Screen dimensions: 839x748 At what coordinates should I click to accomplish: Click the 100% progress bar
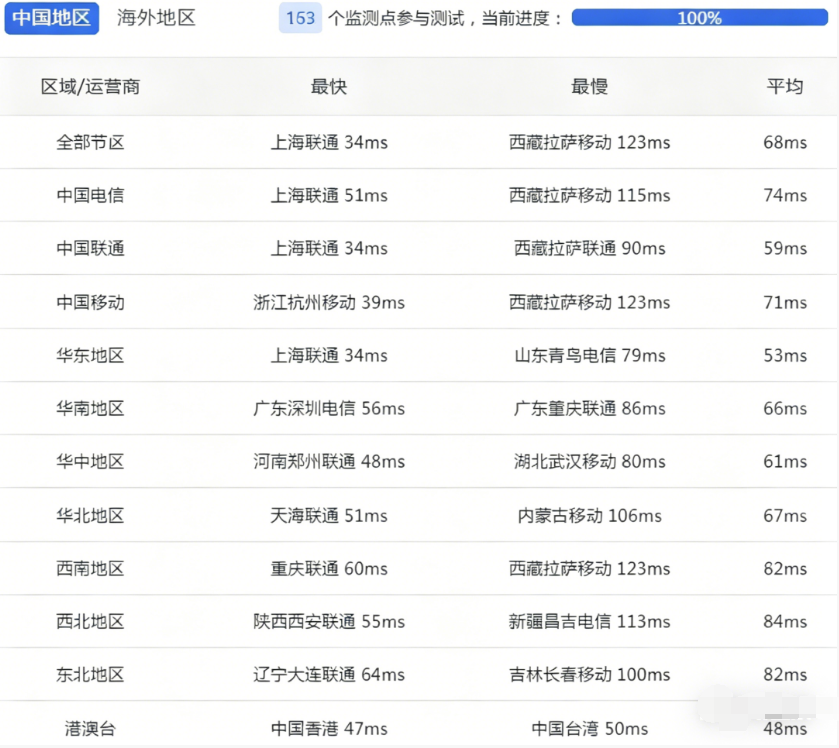click(x=699, y=18)
